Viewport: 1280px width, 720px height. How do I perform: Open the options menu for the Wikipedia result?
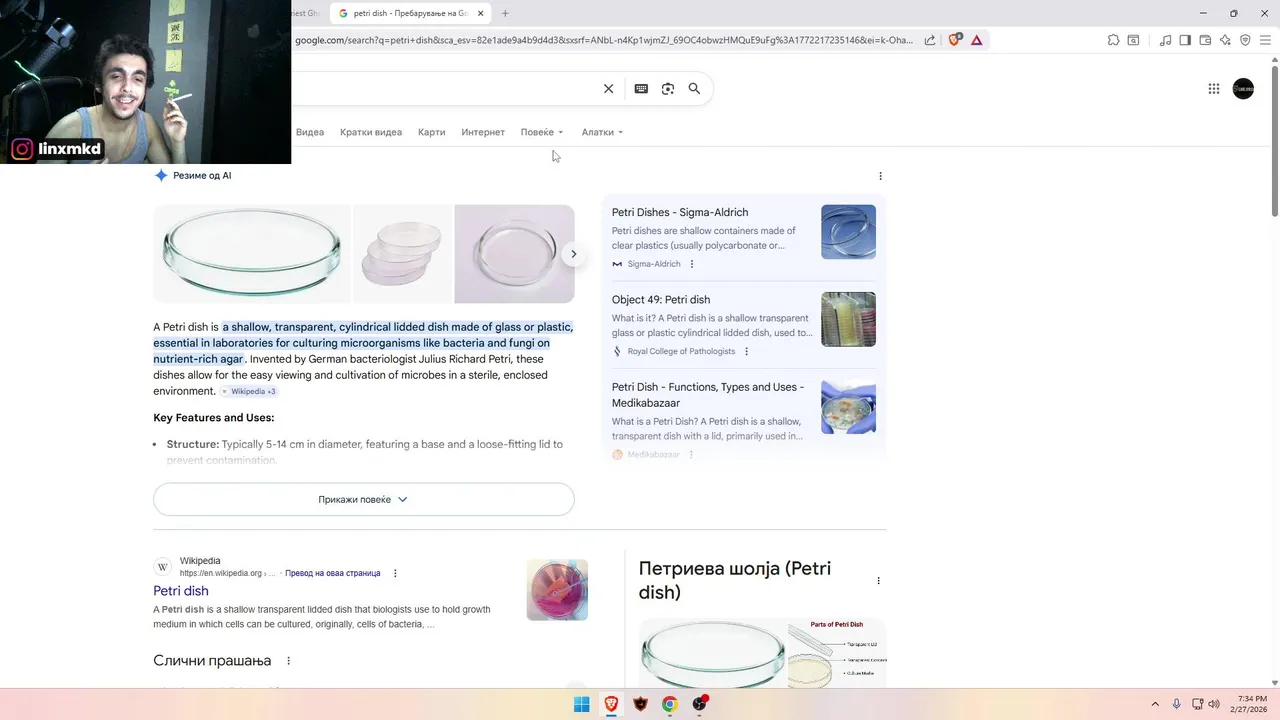coord(395,574)
